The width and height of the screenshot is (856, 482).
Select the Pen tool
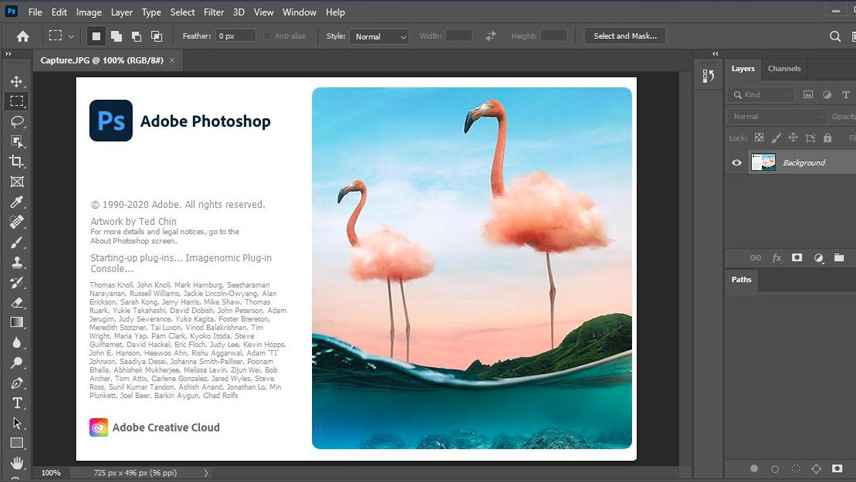(x=16, y=383)
